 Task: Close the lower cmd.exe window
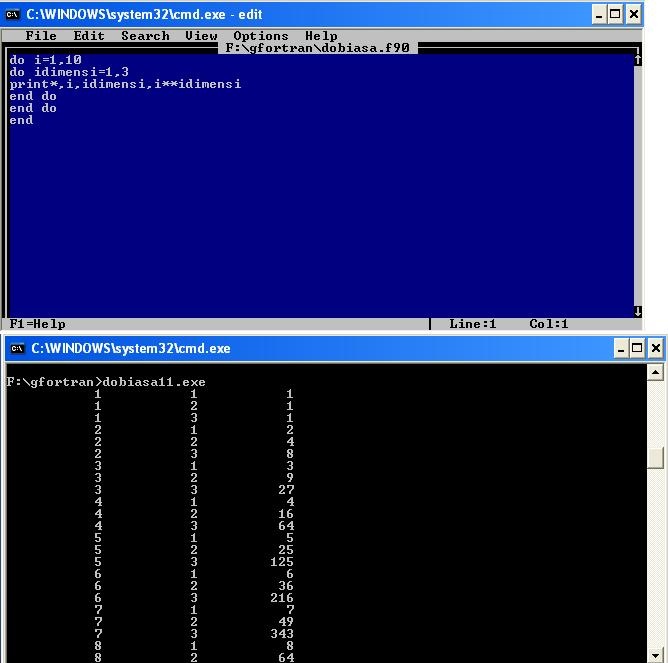tap(655, 349)
